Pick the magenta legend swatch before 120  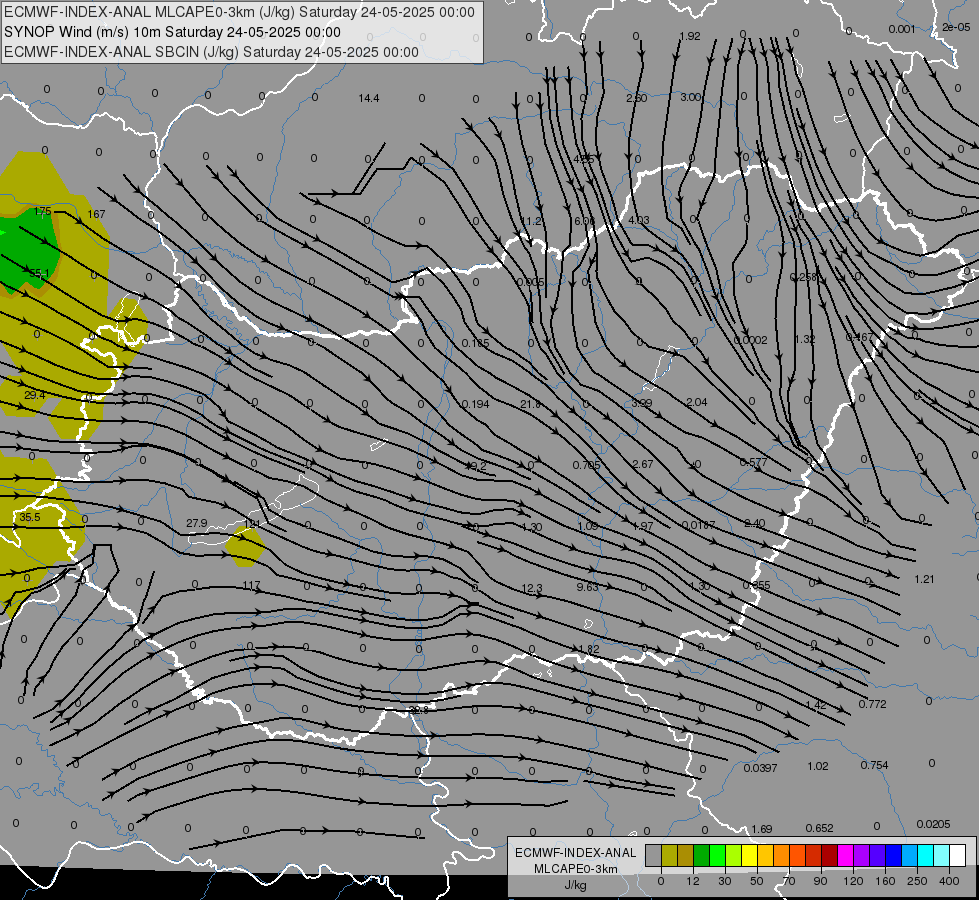845,856
